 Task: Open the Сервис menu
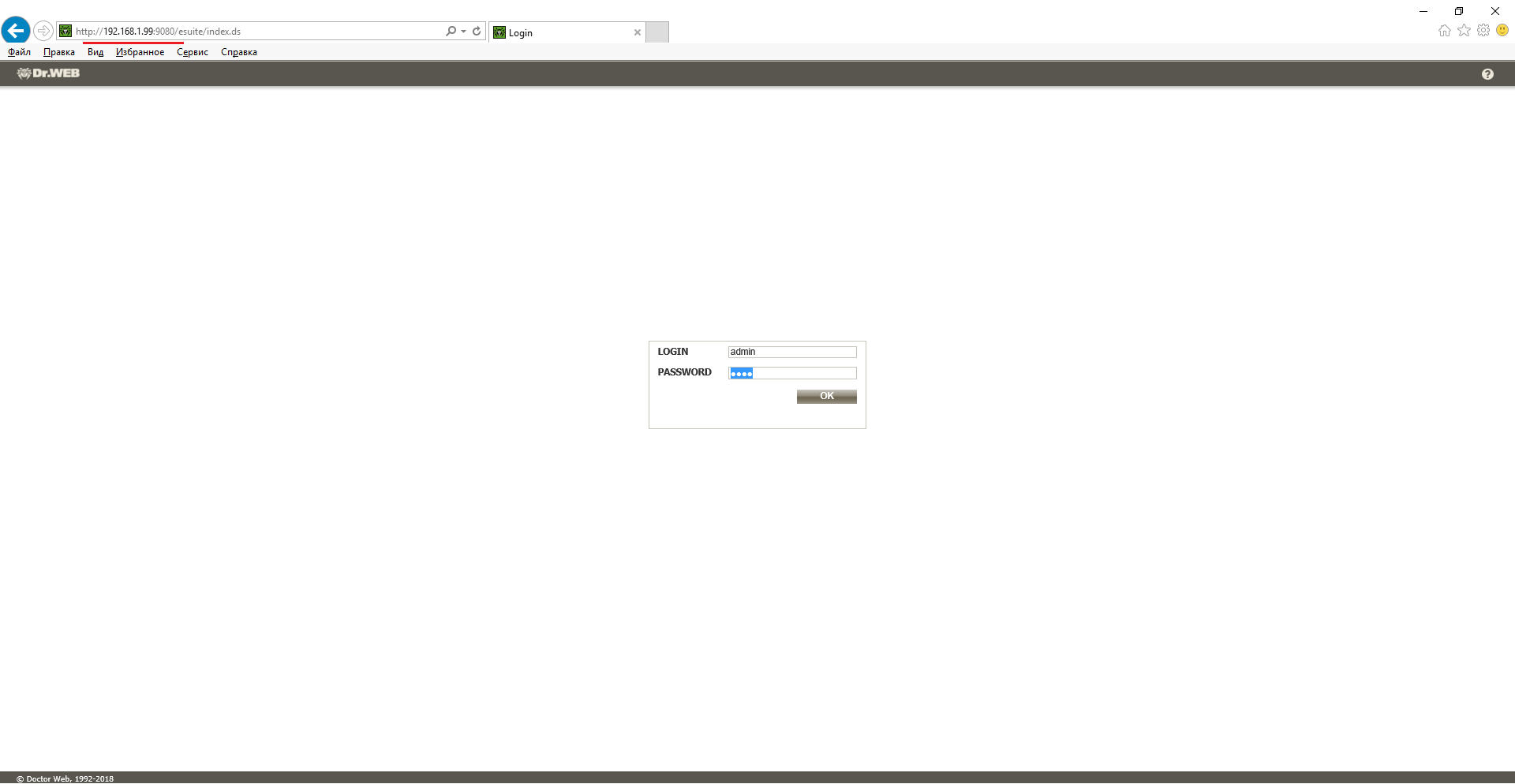click(193, 52)
